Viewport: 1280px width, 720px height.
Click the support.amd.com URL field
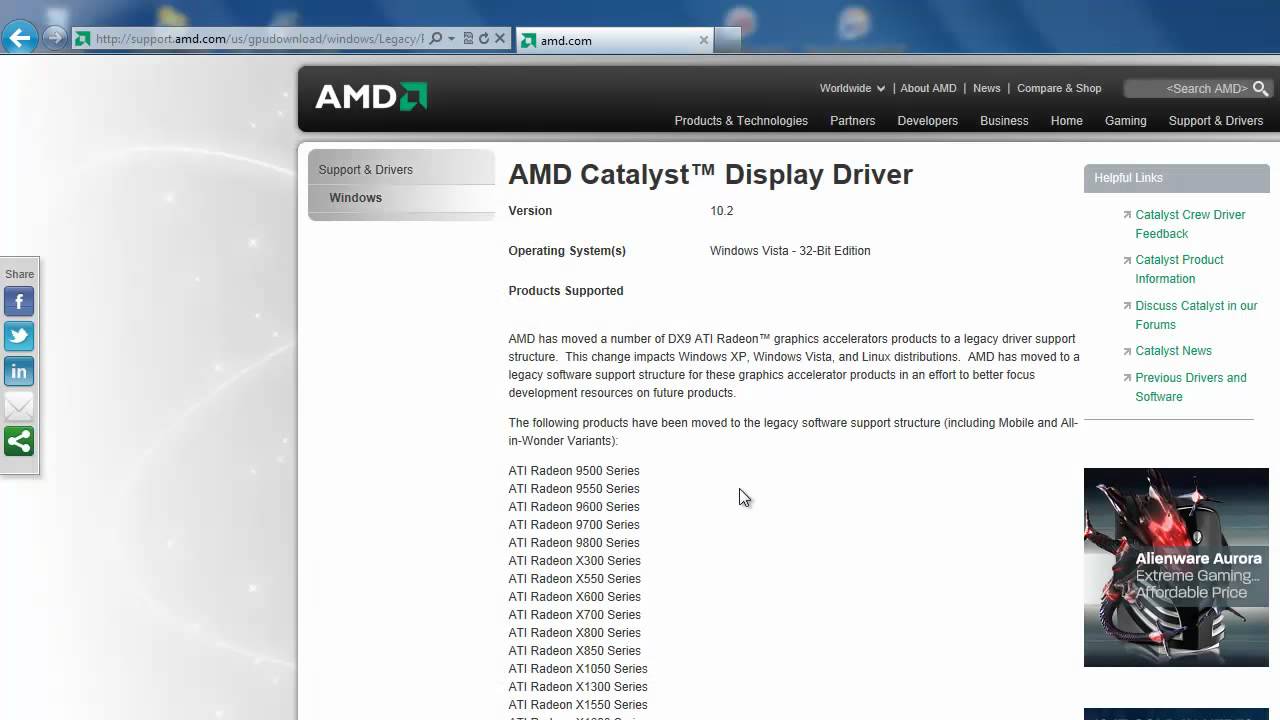click(x=260, y=39)
